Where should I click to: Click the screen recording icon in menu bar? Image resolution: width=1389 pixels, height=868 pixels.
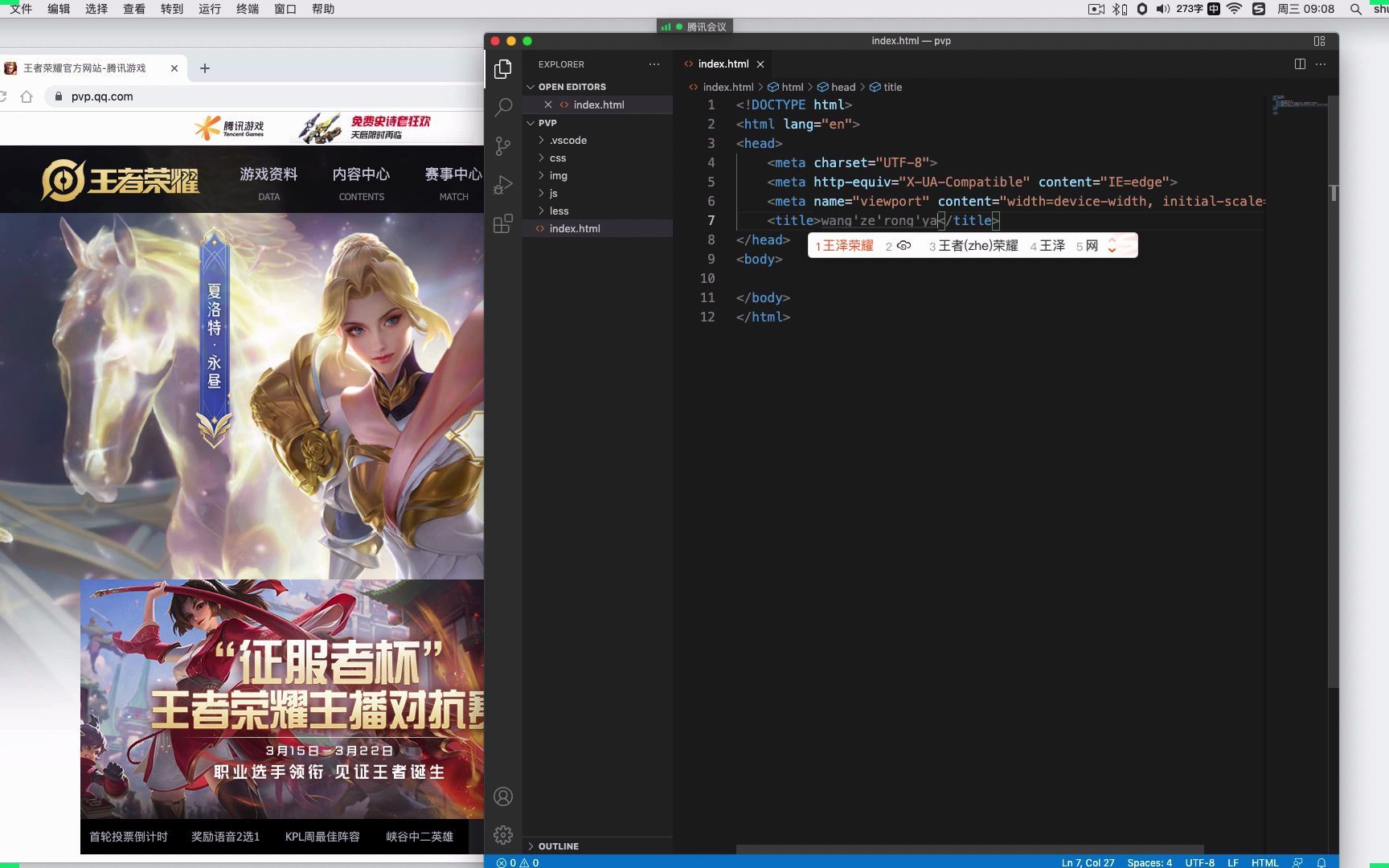point(1096,9)
